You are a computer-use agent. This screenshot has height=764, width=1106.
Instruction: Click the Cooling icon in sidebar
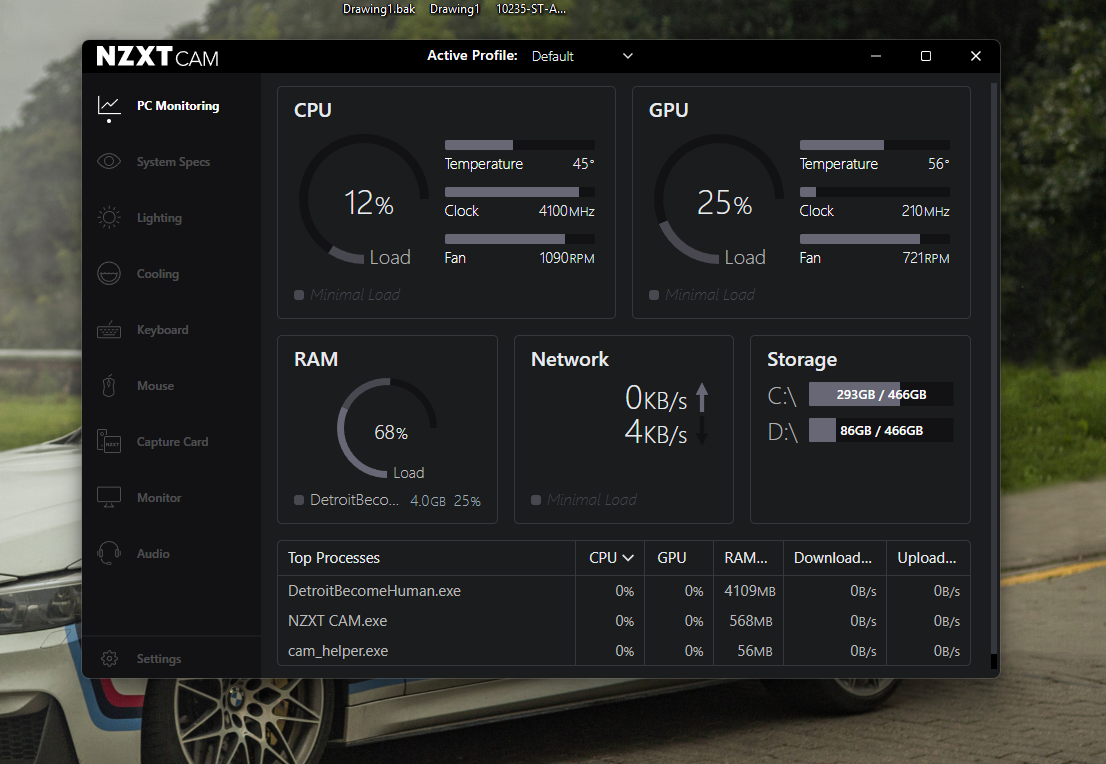tap(109, 274)
